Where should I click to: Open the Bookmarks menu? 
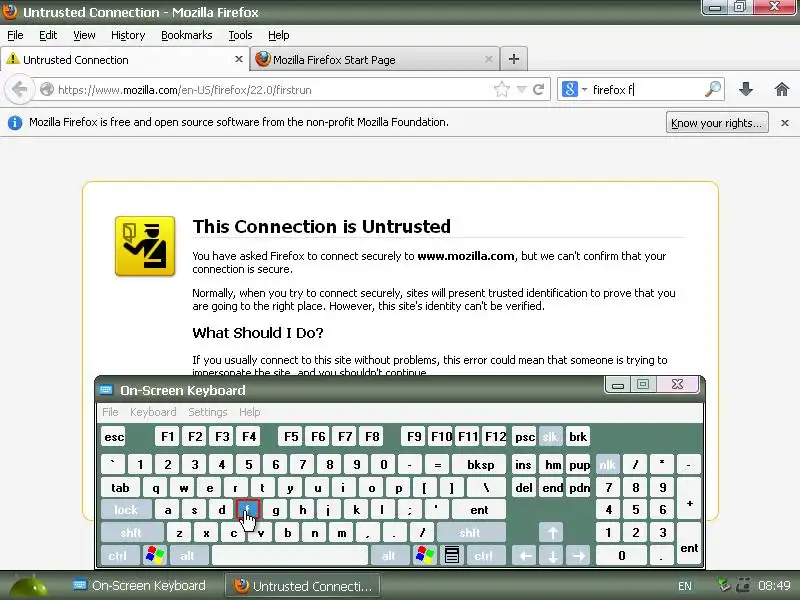pos(187,35)
